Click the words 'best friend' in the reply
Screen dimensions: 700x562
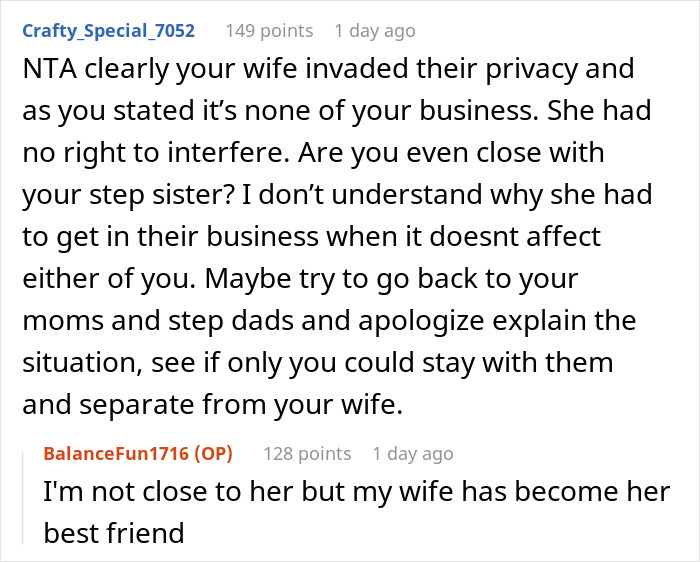[113, 533]
